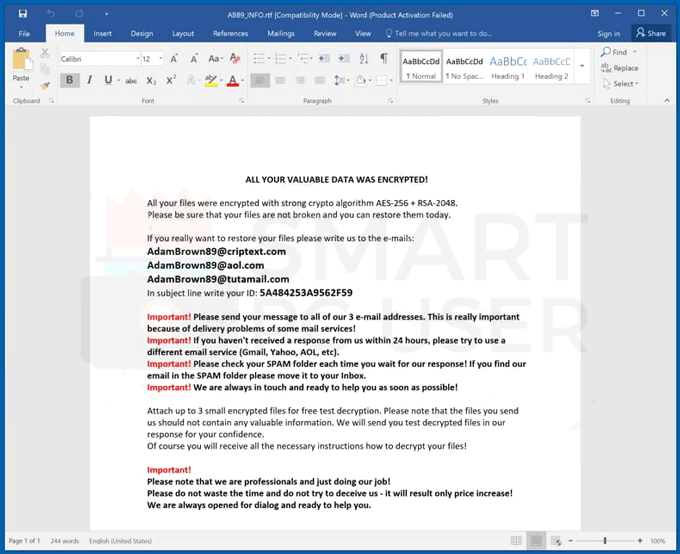Open the Multilevel List dropdown
The image size is (680, 554).
pyautogui.click(x=312, y=59)
